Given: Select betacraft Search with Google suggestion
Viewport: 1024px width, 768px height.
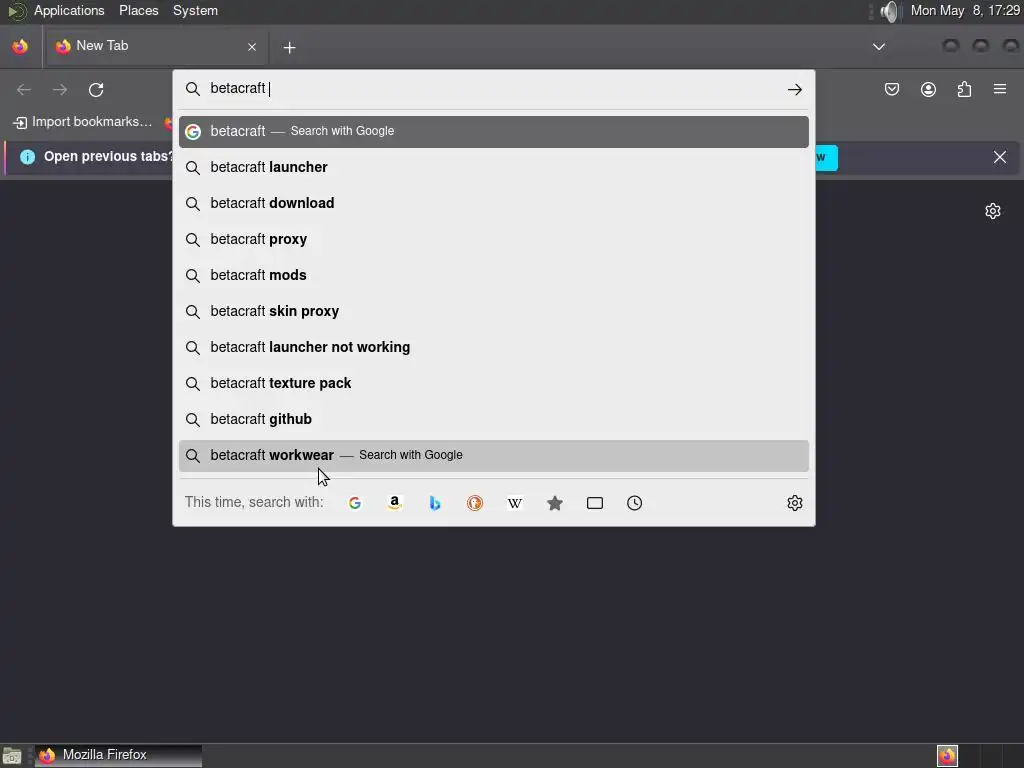Looking at the screenshot, I should click(494, 131).
